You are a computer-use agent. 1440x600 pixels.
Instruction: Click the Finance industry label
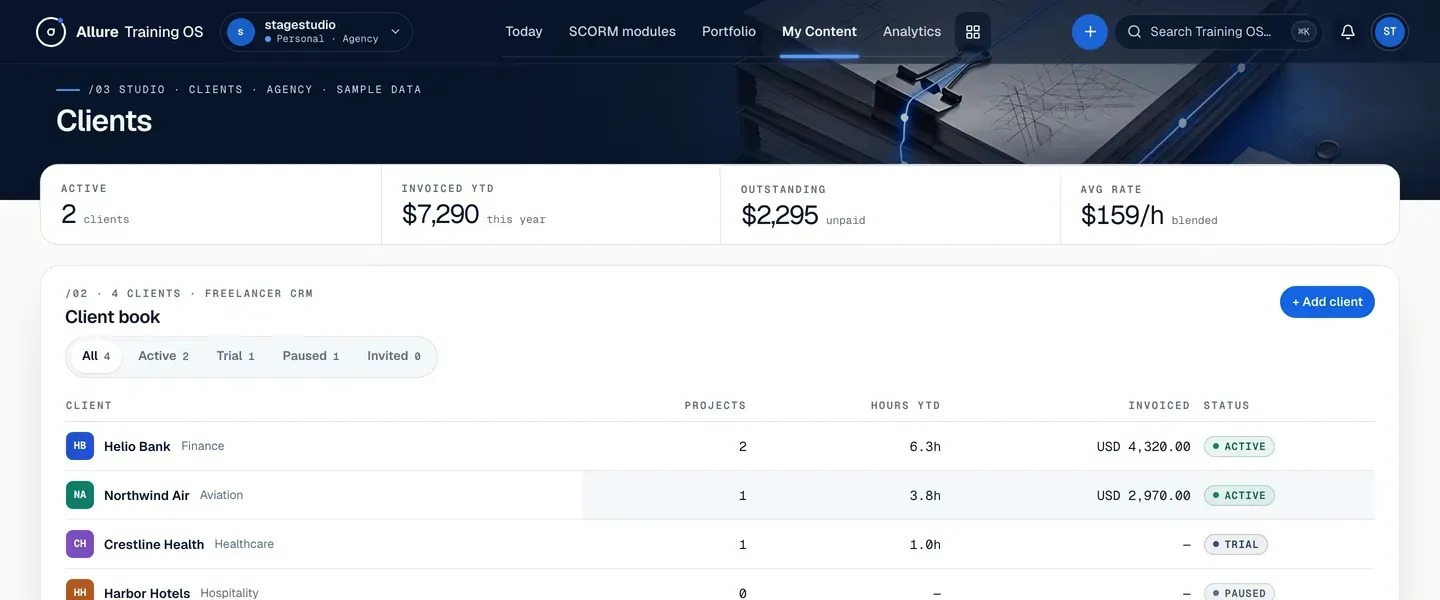tap(203, 446)
